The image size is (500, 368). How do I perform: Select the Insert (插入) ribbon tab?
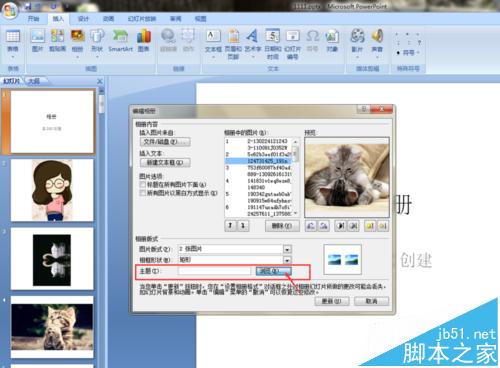click(58, 19)
